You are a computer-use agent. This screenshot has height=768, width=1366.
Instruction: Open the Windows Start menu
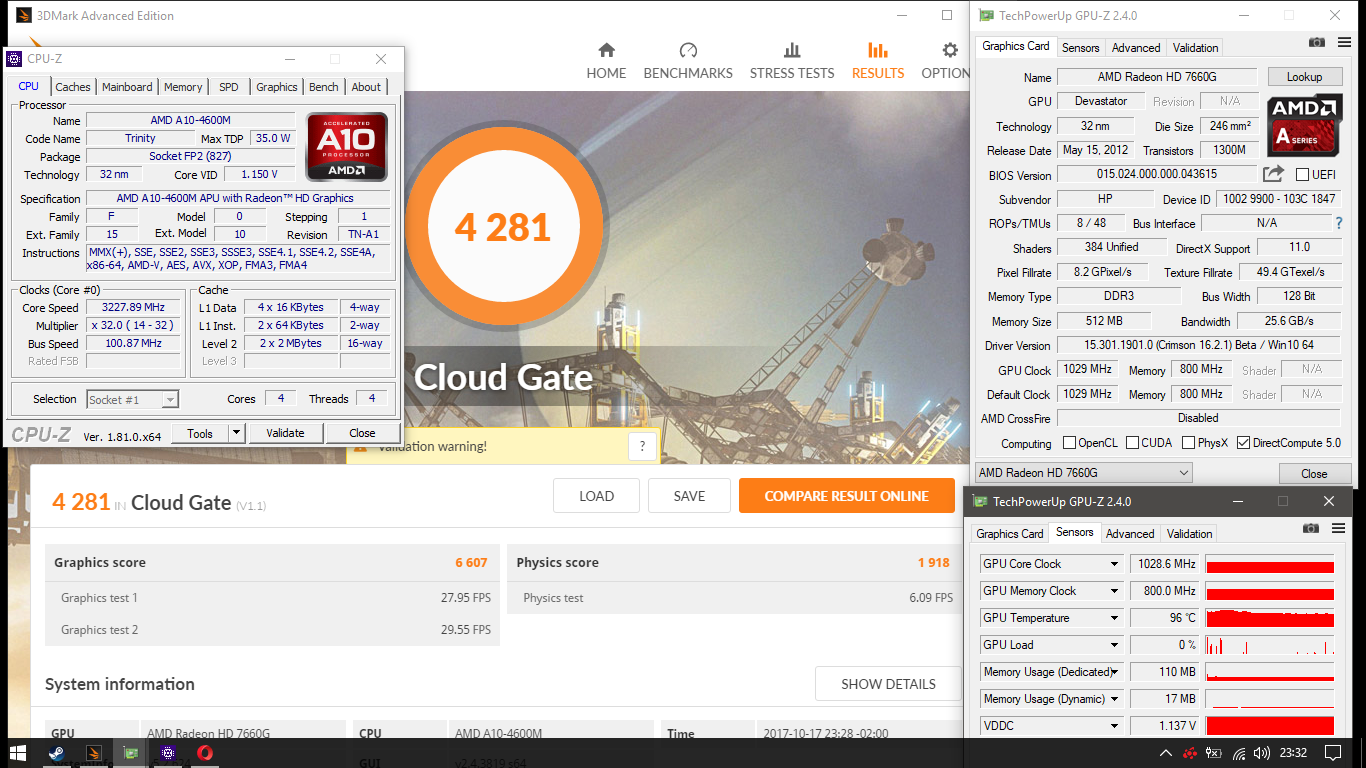click(x=18, y=753)
